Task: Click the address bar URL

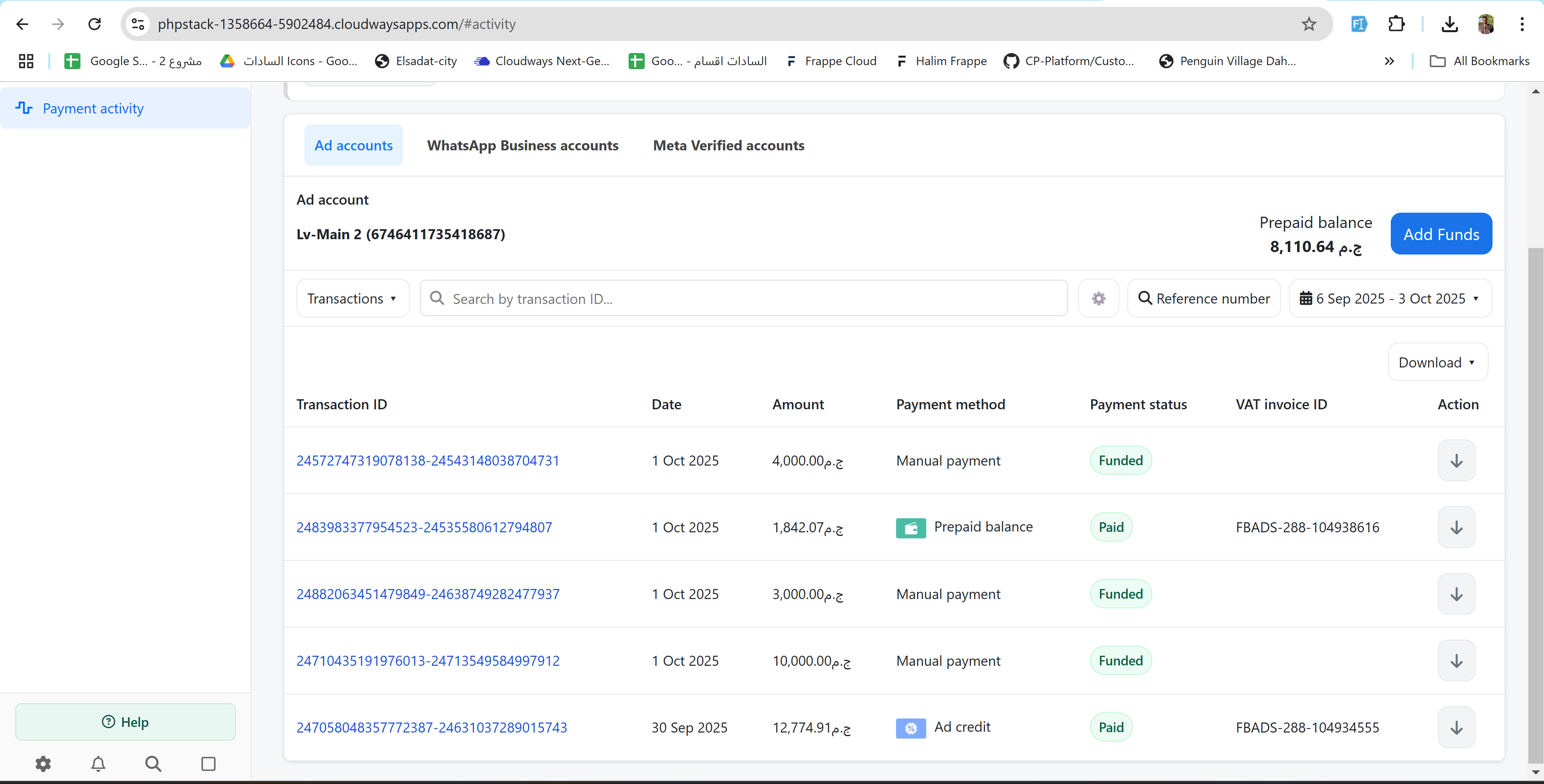Action: point(337,24)
